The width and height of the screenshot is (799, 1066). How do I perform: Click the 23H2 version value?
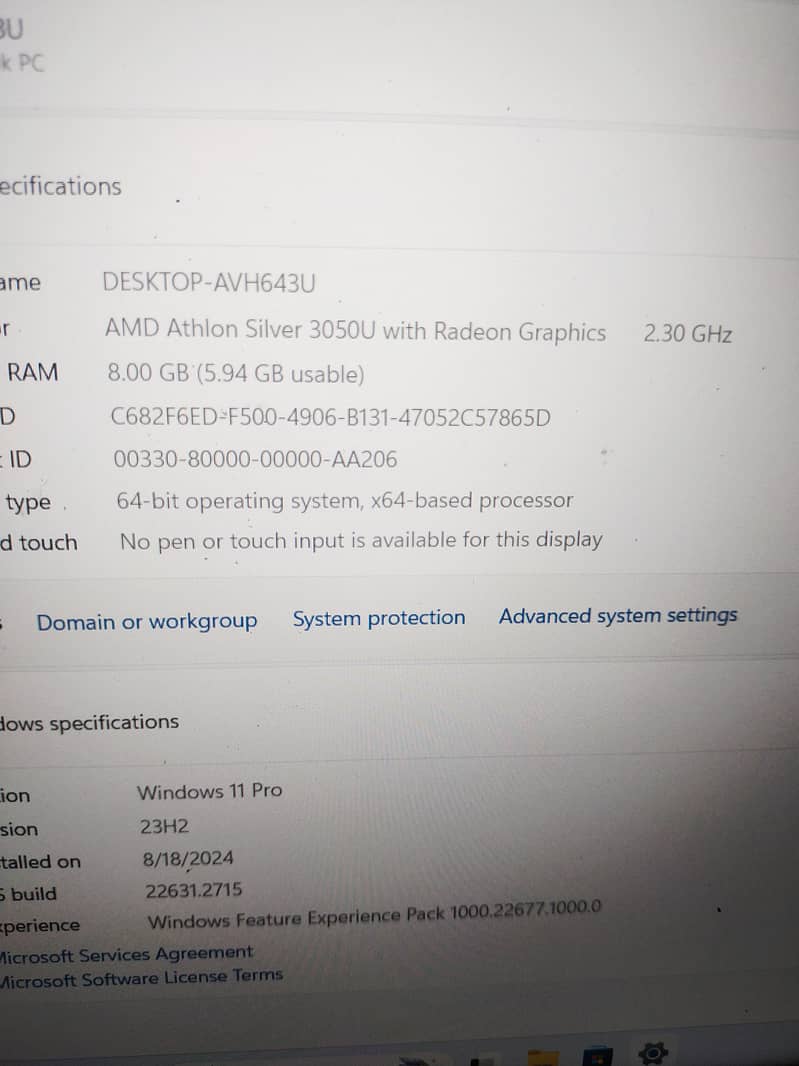coord(165,826)
